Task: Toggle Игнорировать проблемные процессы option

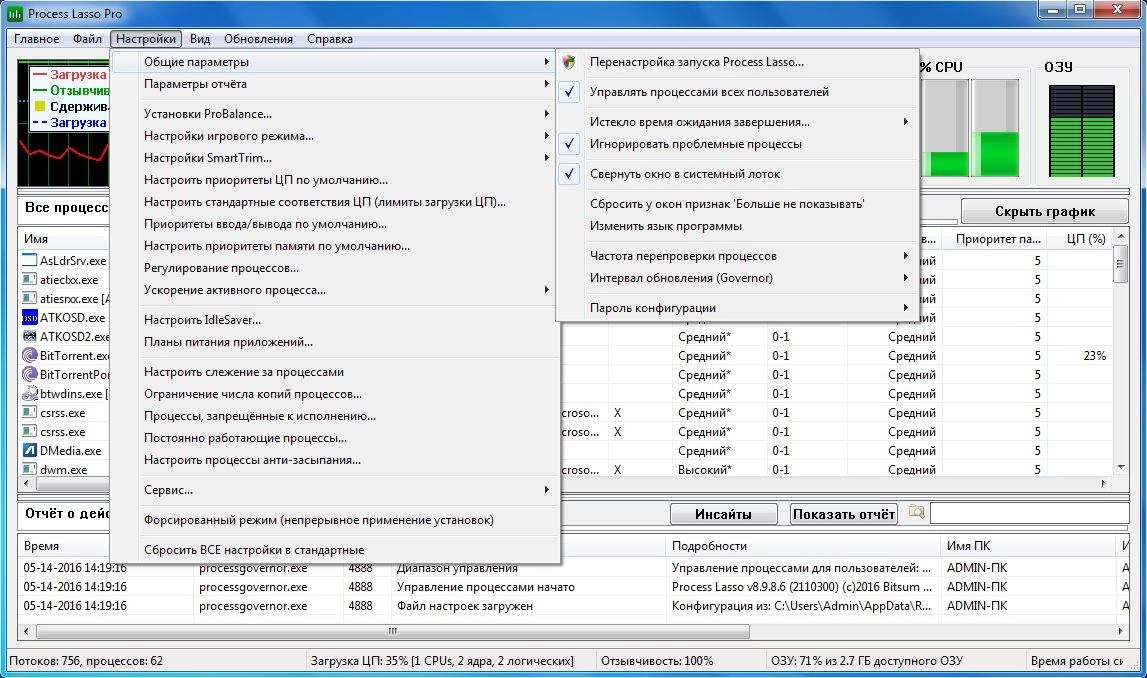Action: [x=737, y=144]
